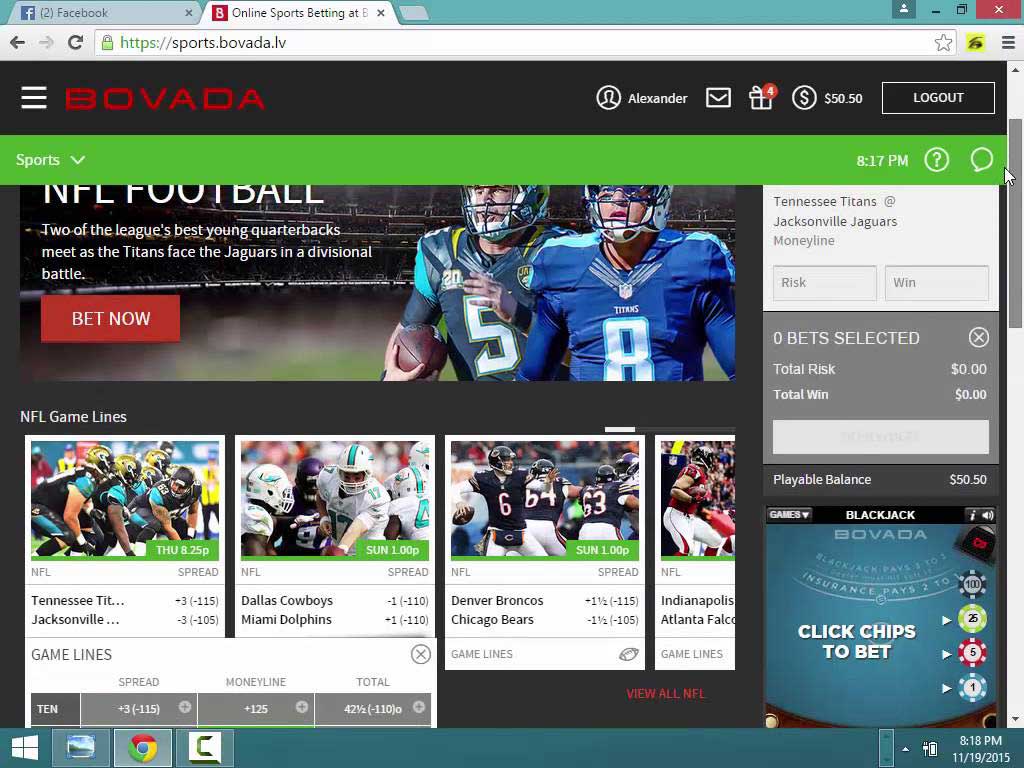Click the Win input field
This screenshot has width=1024, height=768.
point(936,283)
